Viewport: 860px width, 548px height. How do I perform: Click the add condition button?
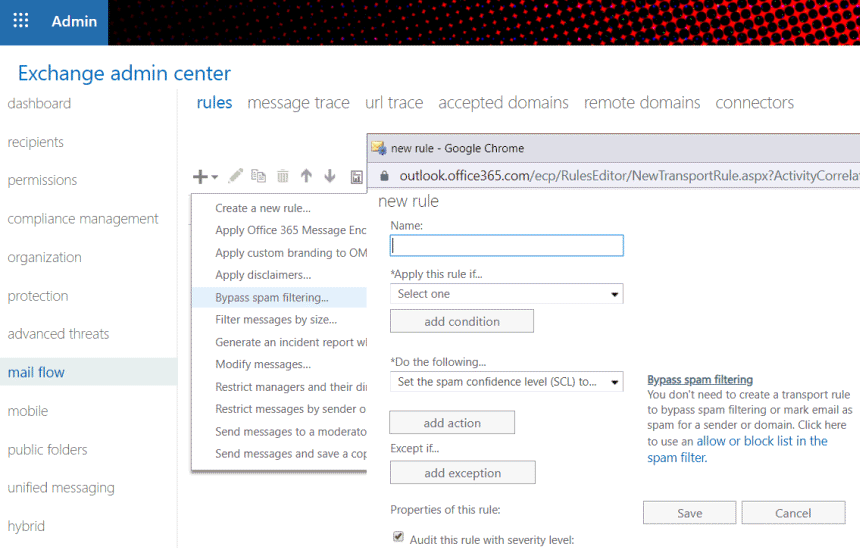[462, 321]
